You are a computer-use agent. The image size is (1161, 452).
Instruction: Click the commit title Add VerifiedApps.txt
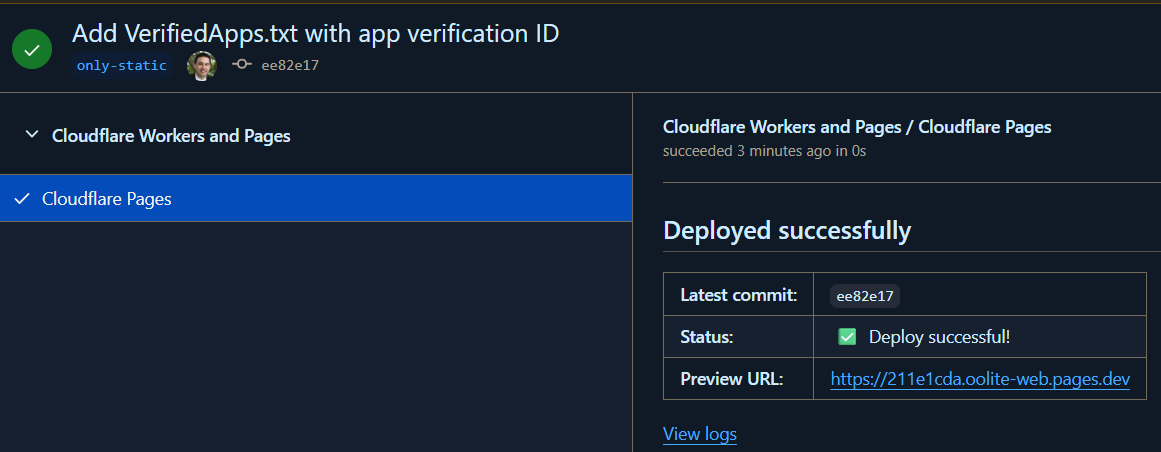click(x=315, y=33)
